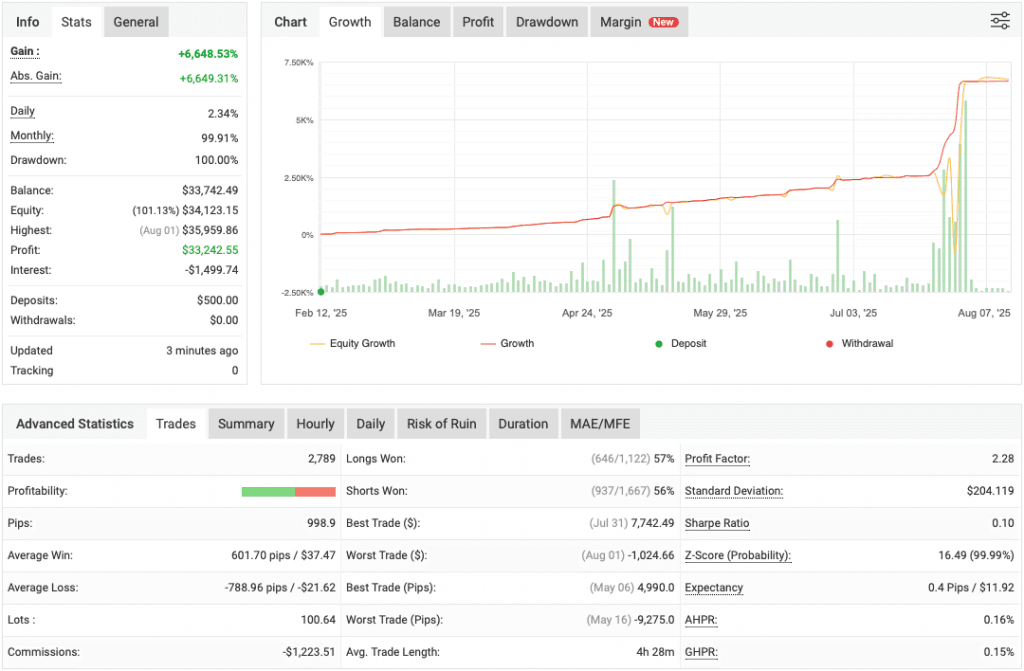This screenshot has width=1024, height=671.
Task: Switch to the Info tab
Action: pos(27,21)
